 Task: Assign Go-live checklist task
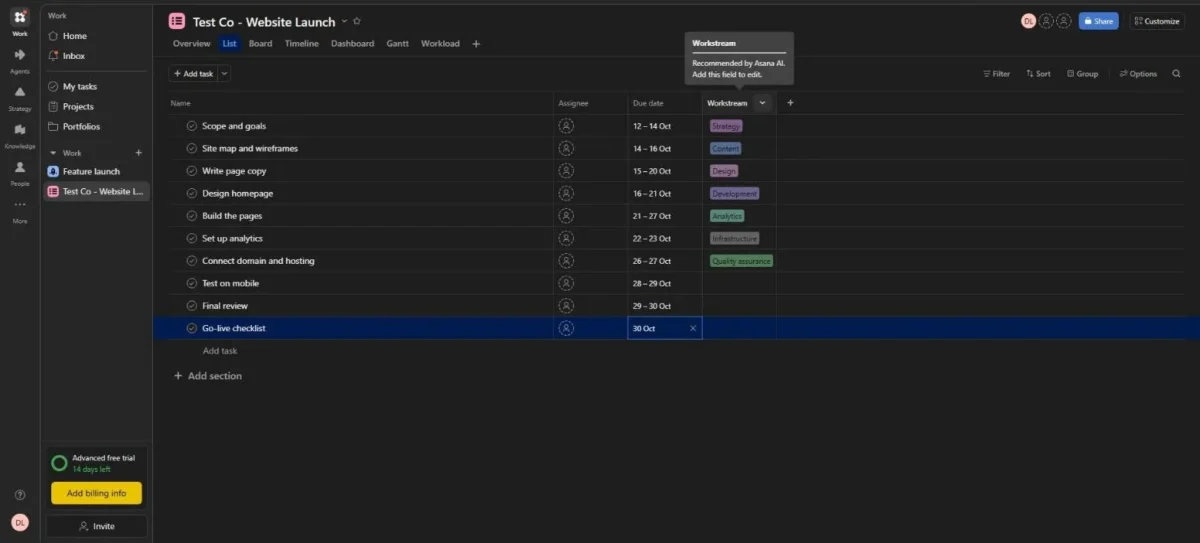[x=566, y=328]
